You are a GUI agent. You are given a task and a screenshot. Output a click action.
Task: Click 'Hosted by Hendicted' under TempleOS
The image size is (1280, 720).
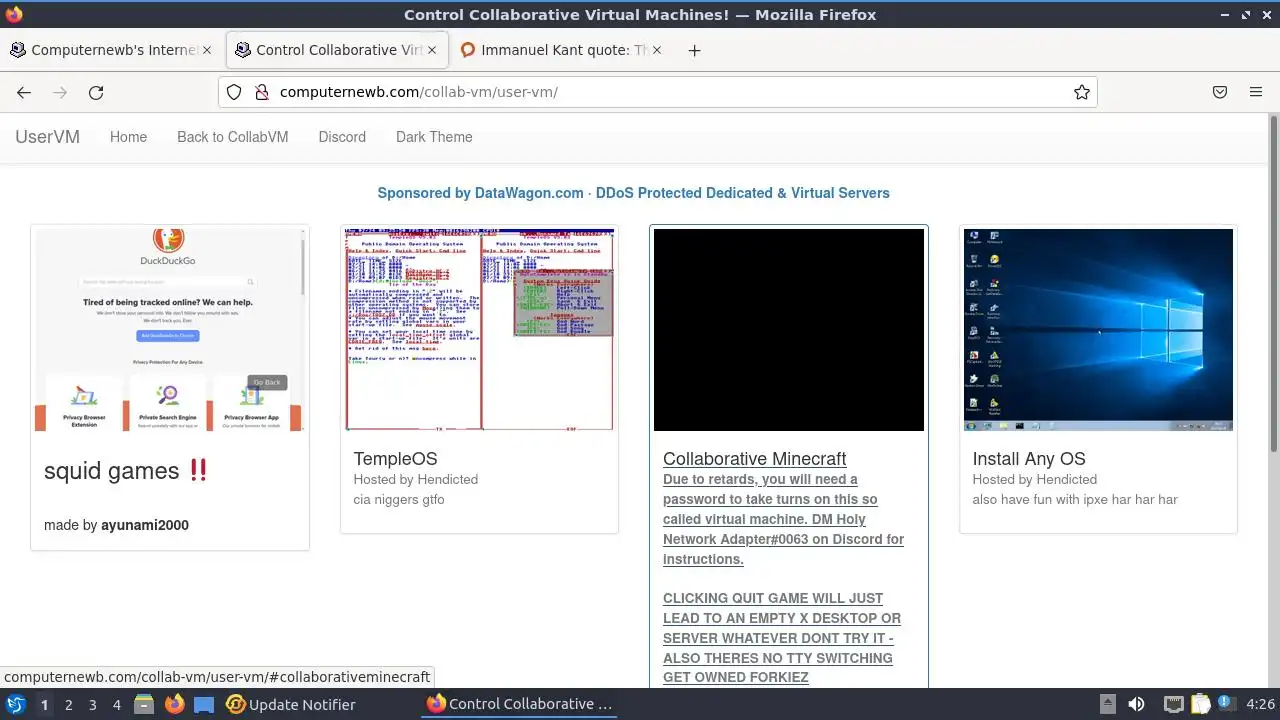[x=415, y=480]
